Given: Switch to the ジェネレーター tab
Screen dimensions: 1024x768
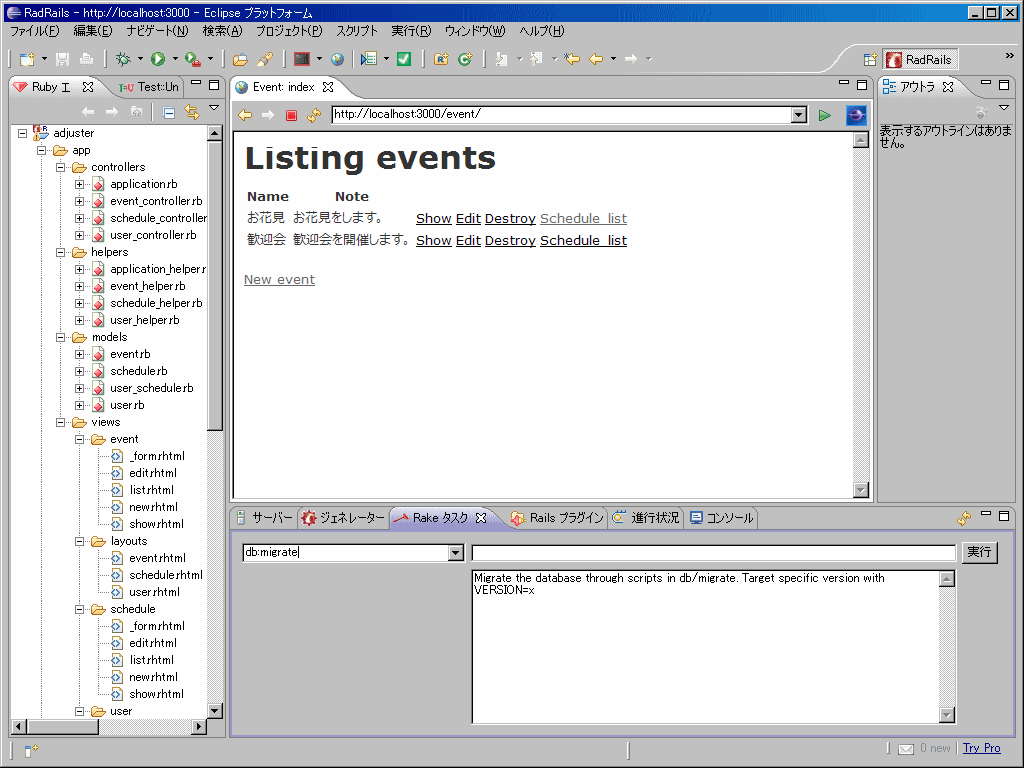Looking at the screenshot, I should (x=344, y=518).
